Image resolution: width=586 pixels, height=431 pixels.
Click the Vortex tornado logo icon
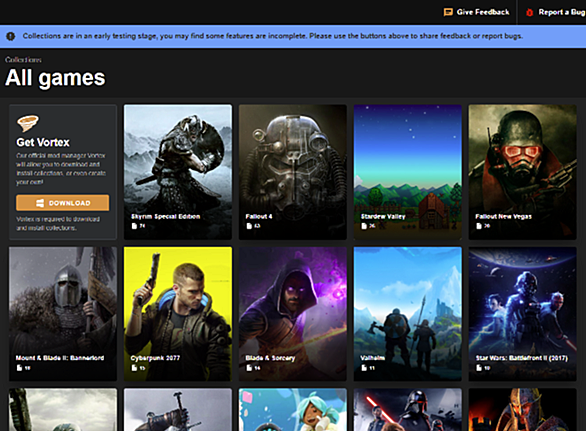28,123
